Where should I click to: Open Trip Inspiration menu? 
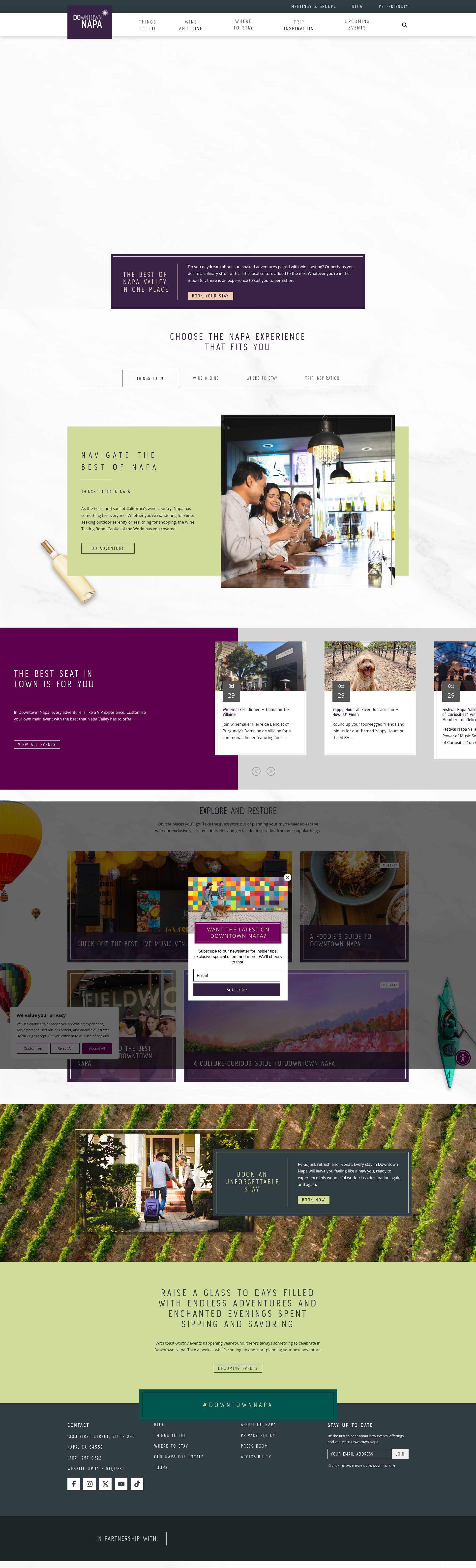point(299,25)
